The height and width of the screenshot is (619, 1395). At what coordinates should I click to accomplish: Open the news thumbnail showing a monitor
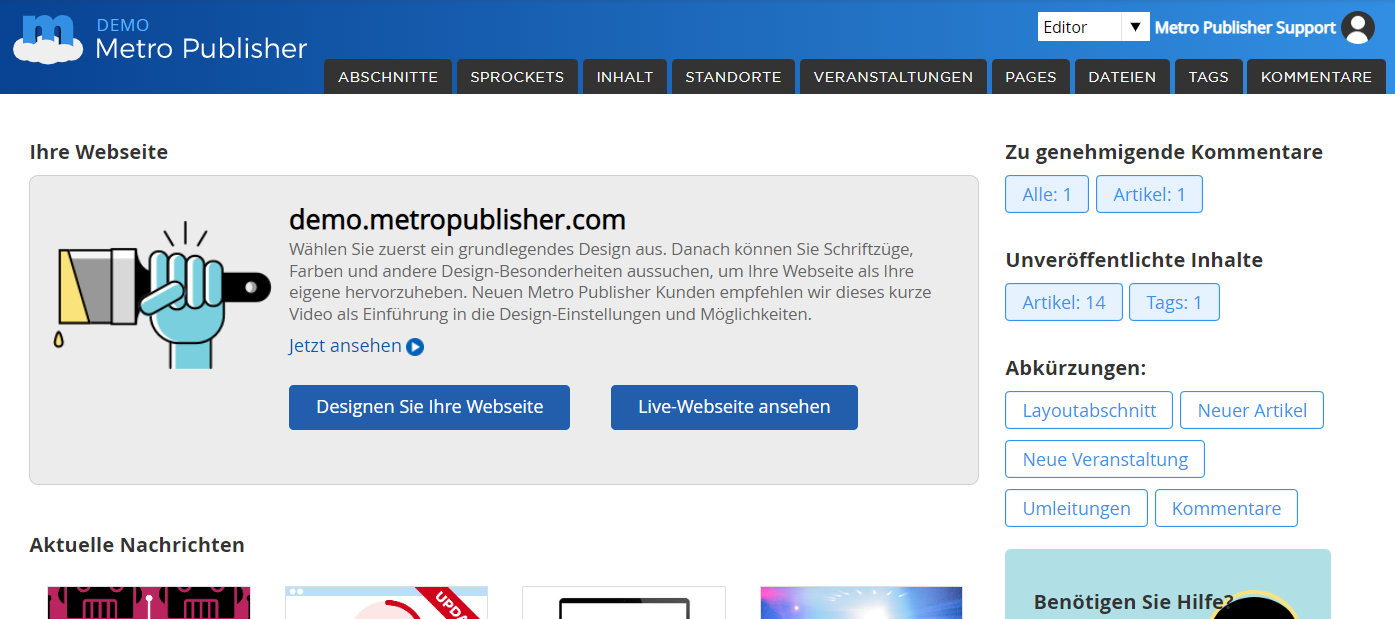tap(624, 602)
